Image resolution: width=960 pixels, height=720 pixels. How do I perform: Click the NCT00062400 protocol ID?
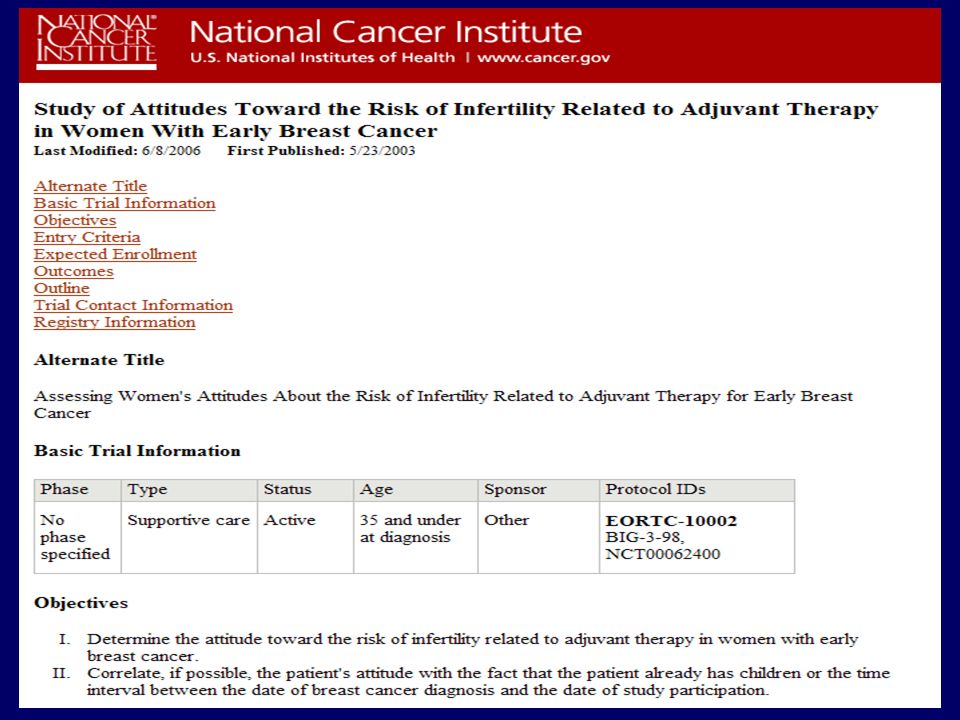coord(662,555)
